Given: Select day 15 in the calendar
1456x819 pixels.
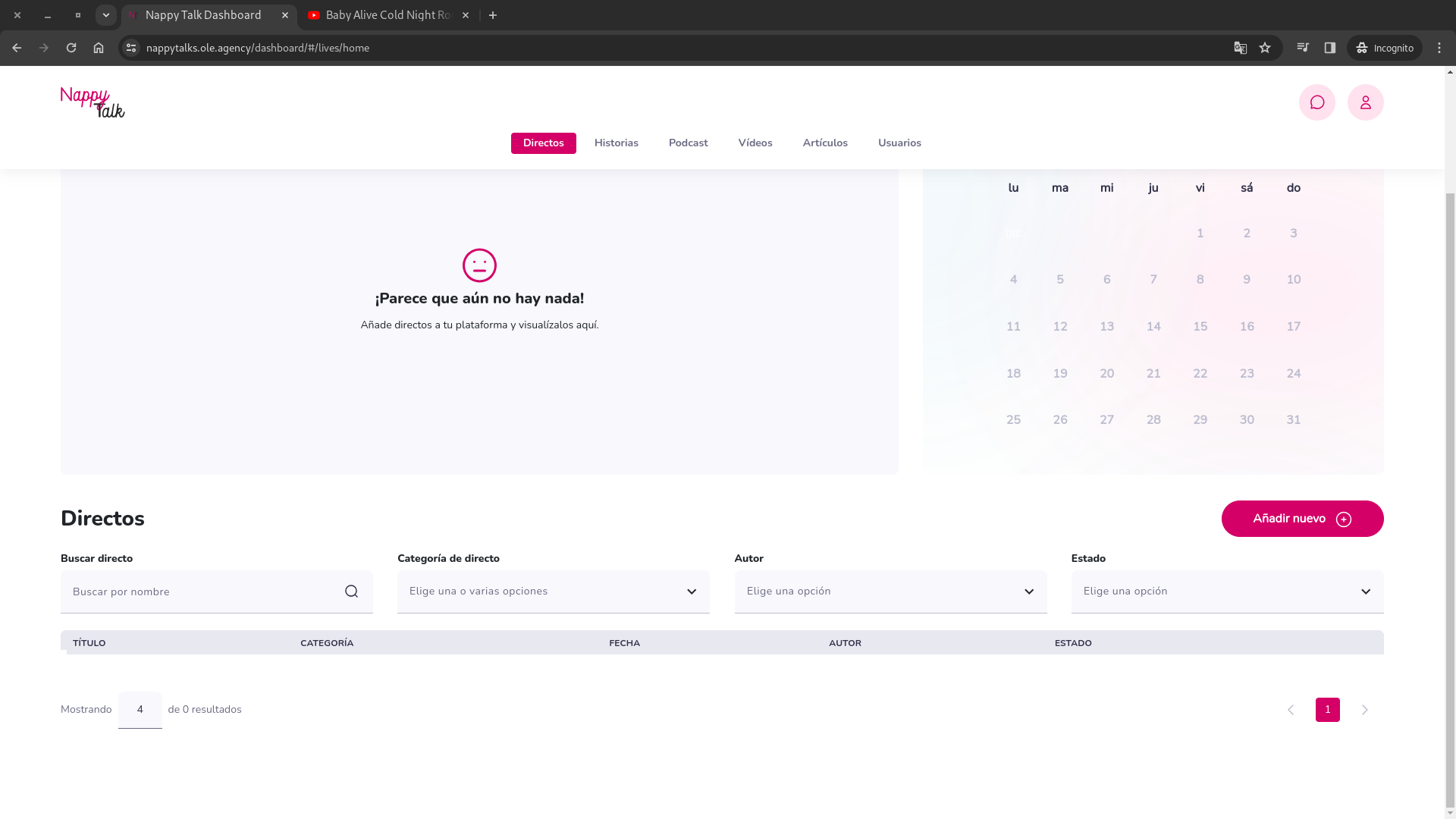Looking at the screenshot, I should click(x=1200, y=327).
